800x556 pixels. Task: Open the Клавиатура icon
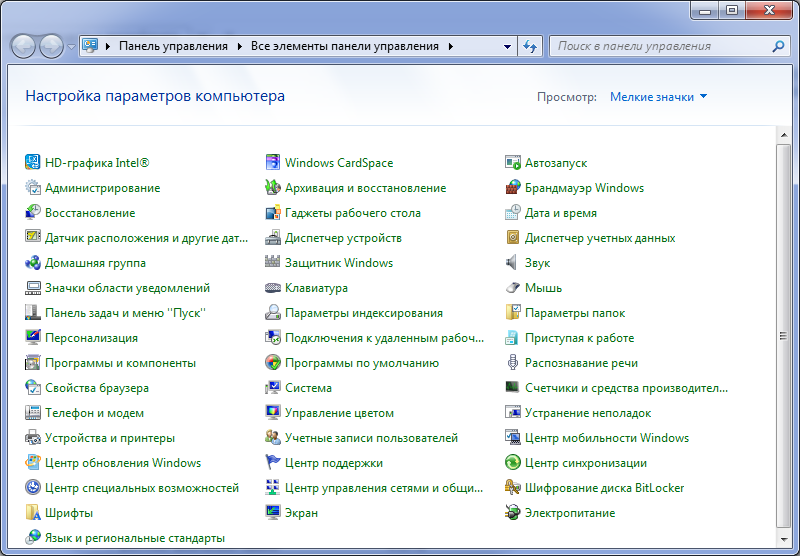(x=273, y=288)
